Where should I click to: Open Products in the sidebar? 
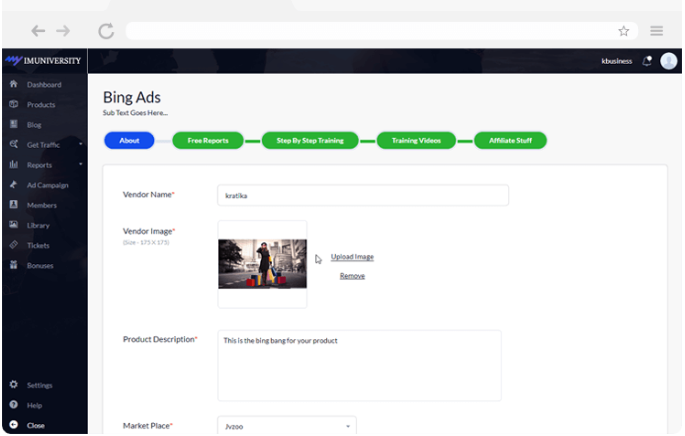click(41, 105)
